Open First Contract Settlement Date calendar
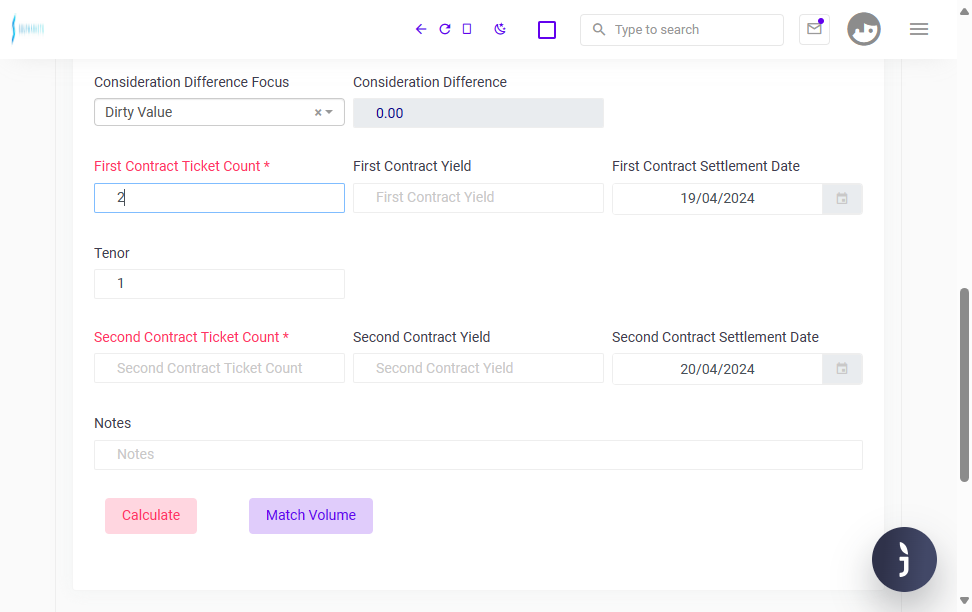972x612 pixels. click(x=842, y=198)
